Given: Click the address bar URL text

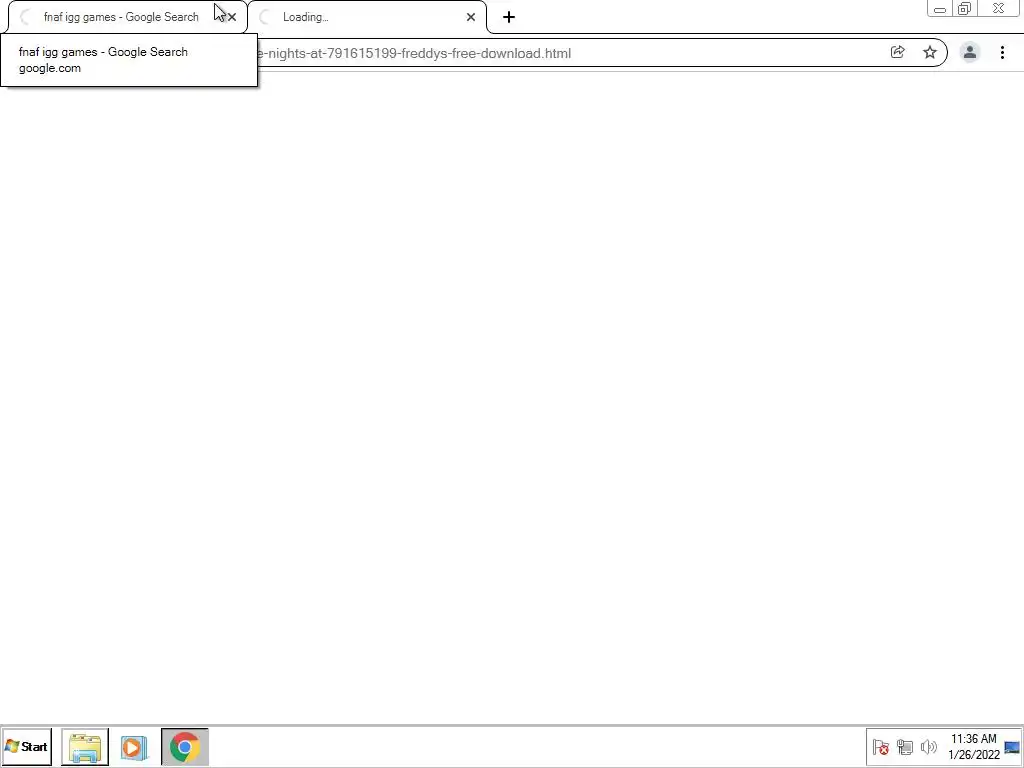Looking at the screenshot, I should coord(414,54).
